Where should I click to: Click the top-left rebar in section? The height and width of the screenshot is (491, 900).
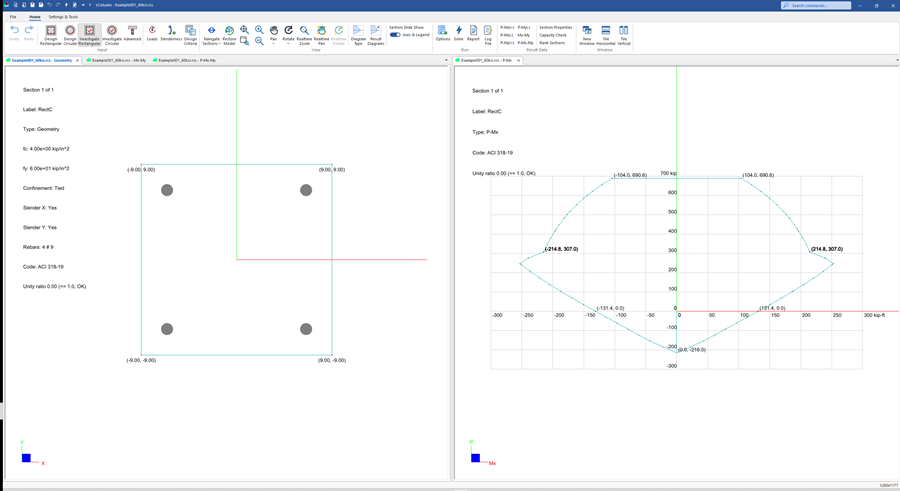pos(167,190)
